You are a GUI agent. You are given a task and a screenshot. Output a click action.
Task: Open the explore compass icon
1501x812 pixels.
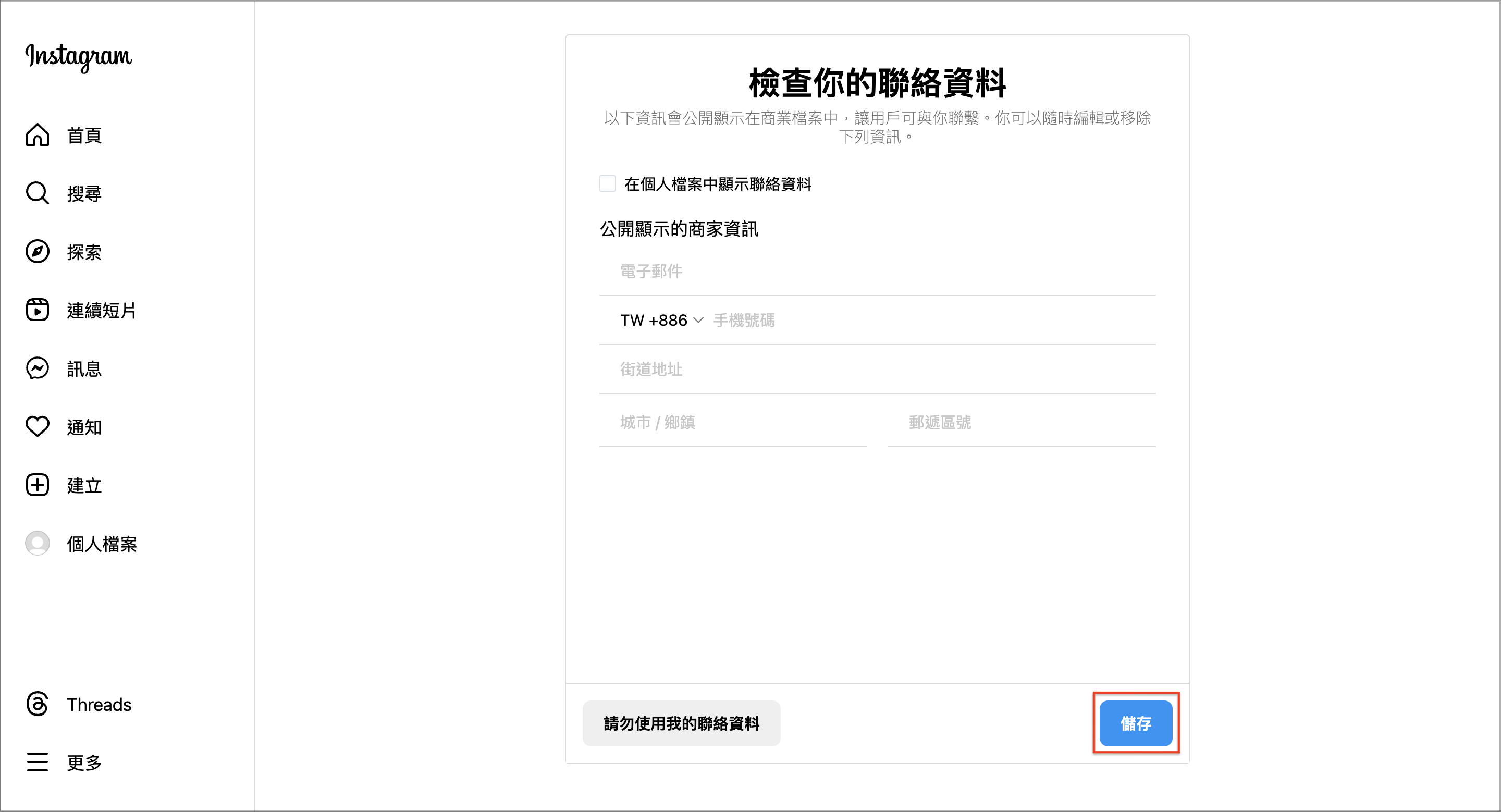38,252
